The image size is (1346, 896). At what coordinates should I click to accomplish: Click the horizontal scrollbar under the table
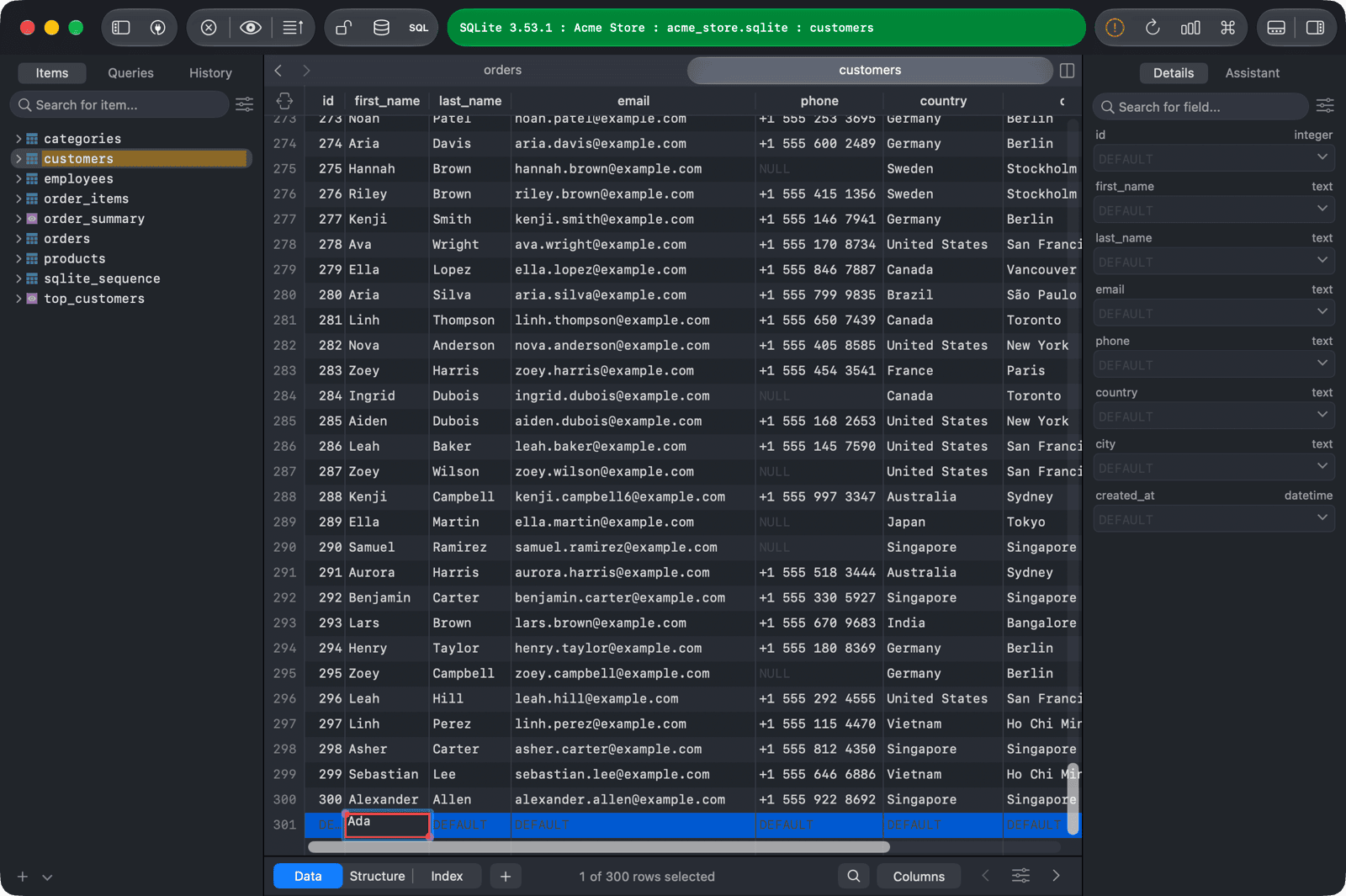coord(599,847)
